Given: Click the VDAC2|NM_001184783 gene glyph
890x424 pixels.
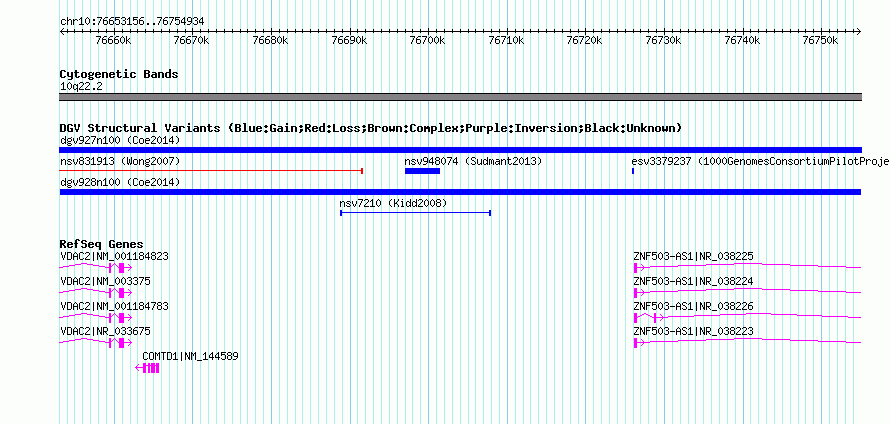Looking at the screenshot, I should coord(95,317).
